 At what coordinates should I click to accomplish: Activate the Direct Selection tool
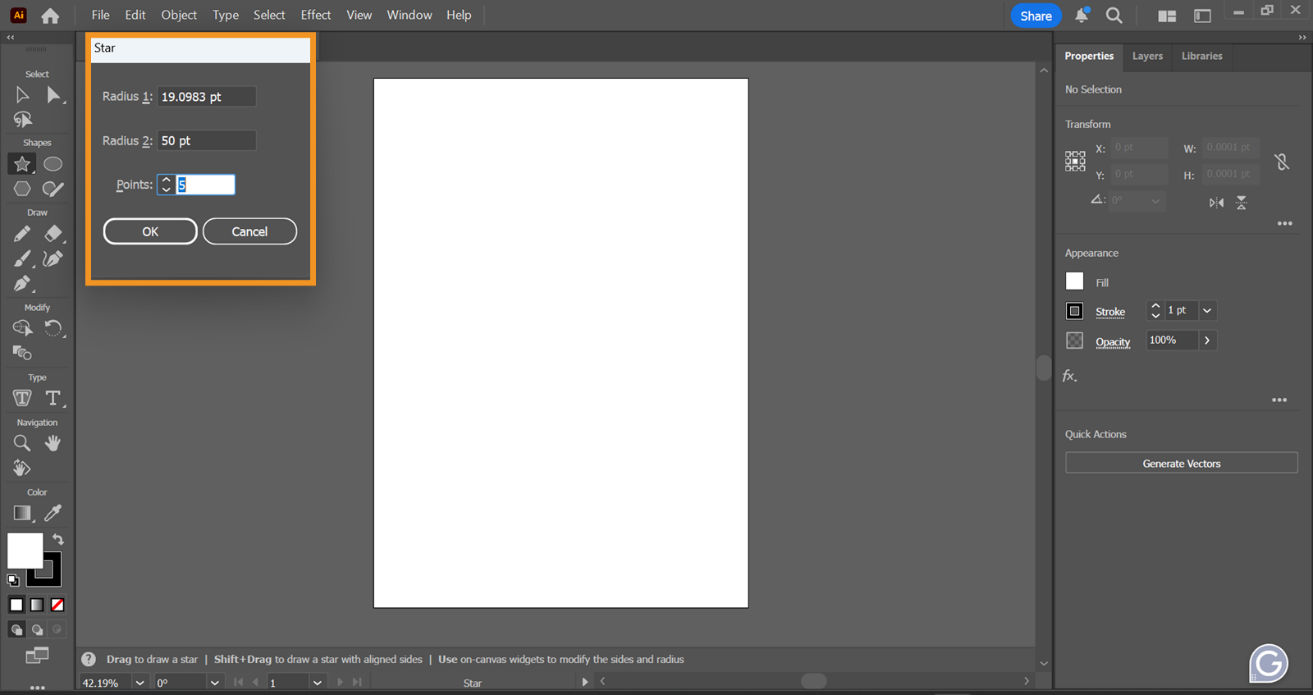[x=52, y=95]
